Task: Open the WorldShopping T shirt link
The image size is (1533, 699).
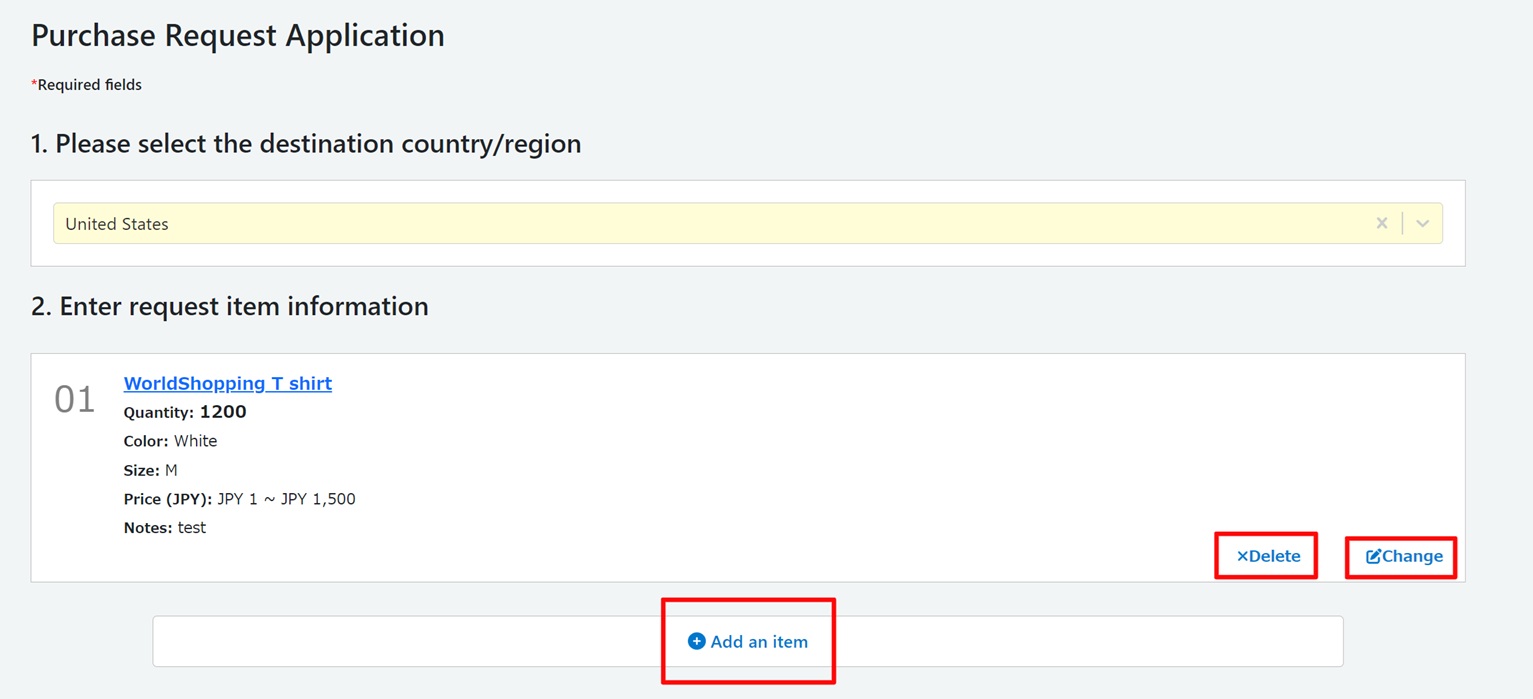Action: tap(227, 383)
